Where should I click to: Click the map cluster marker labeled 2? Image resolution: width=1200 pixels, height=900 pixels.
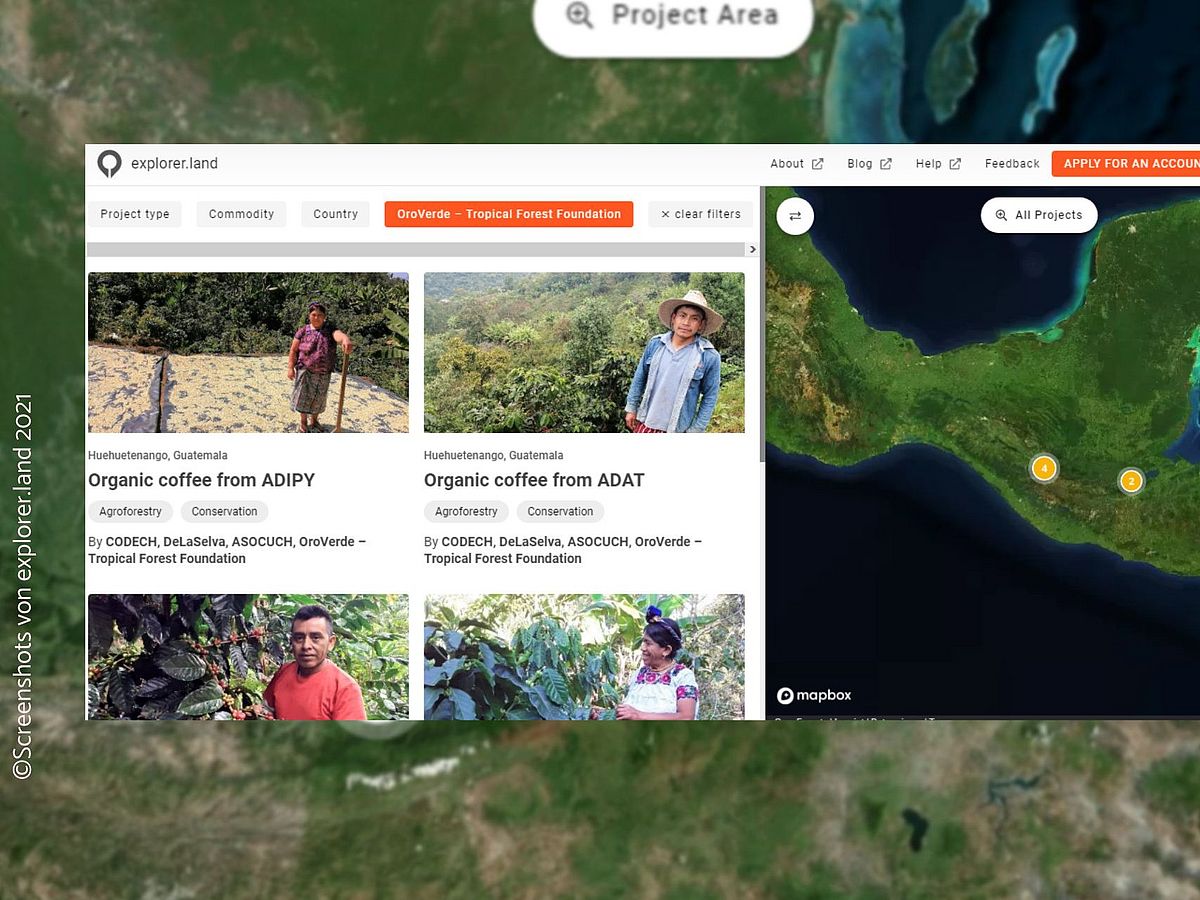click(1131, 481)
